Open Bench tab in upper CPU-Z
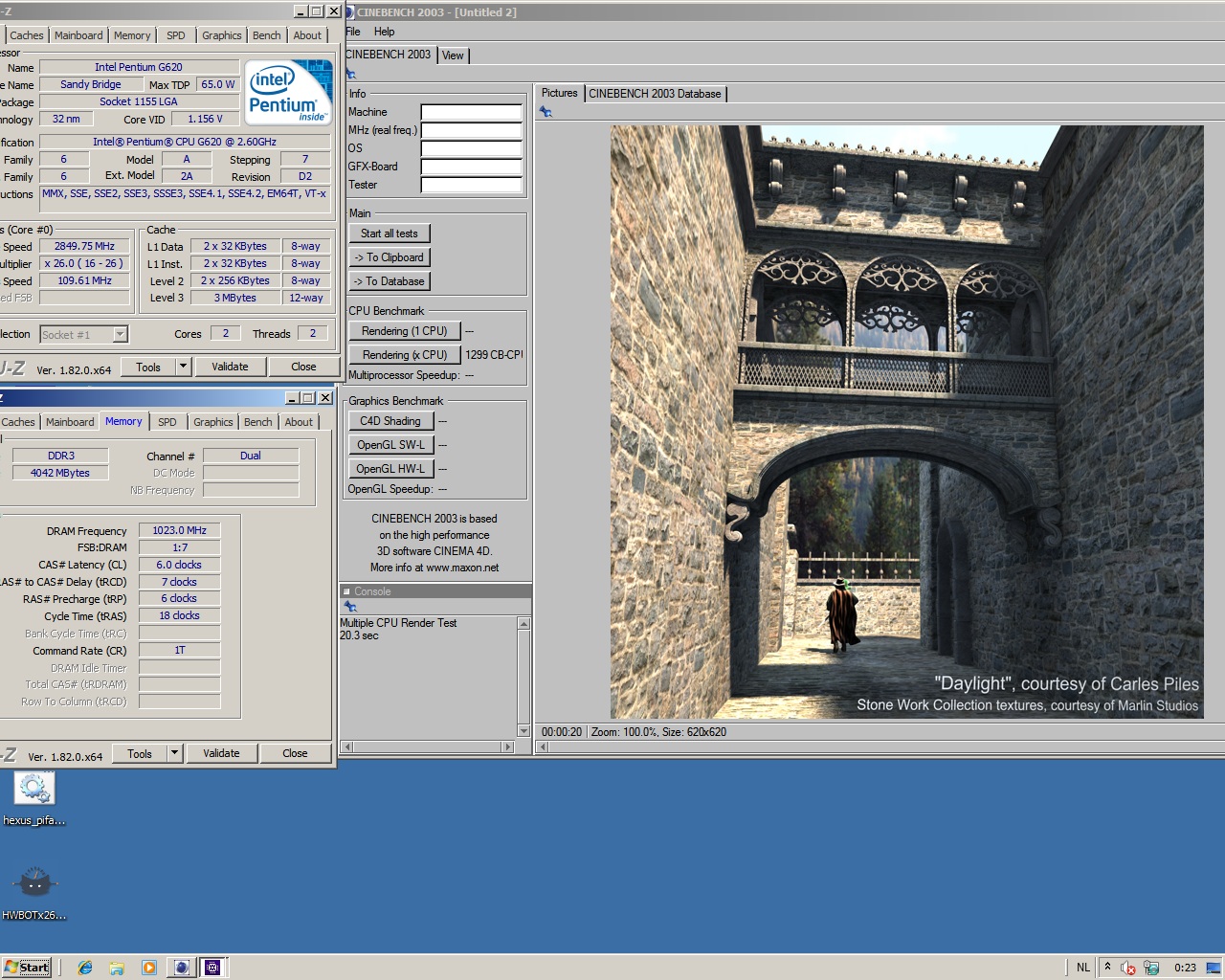The height and width of the screenshot is (980, 1225). click(267, 35)
